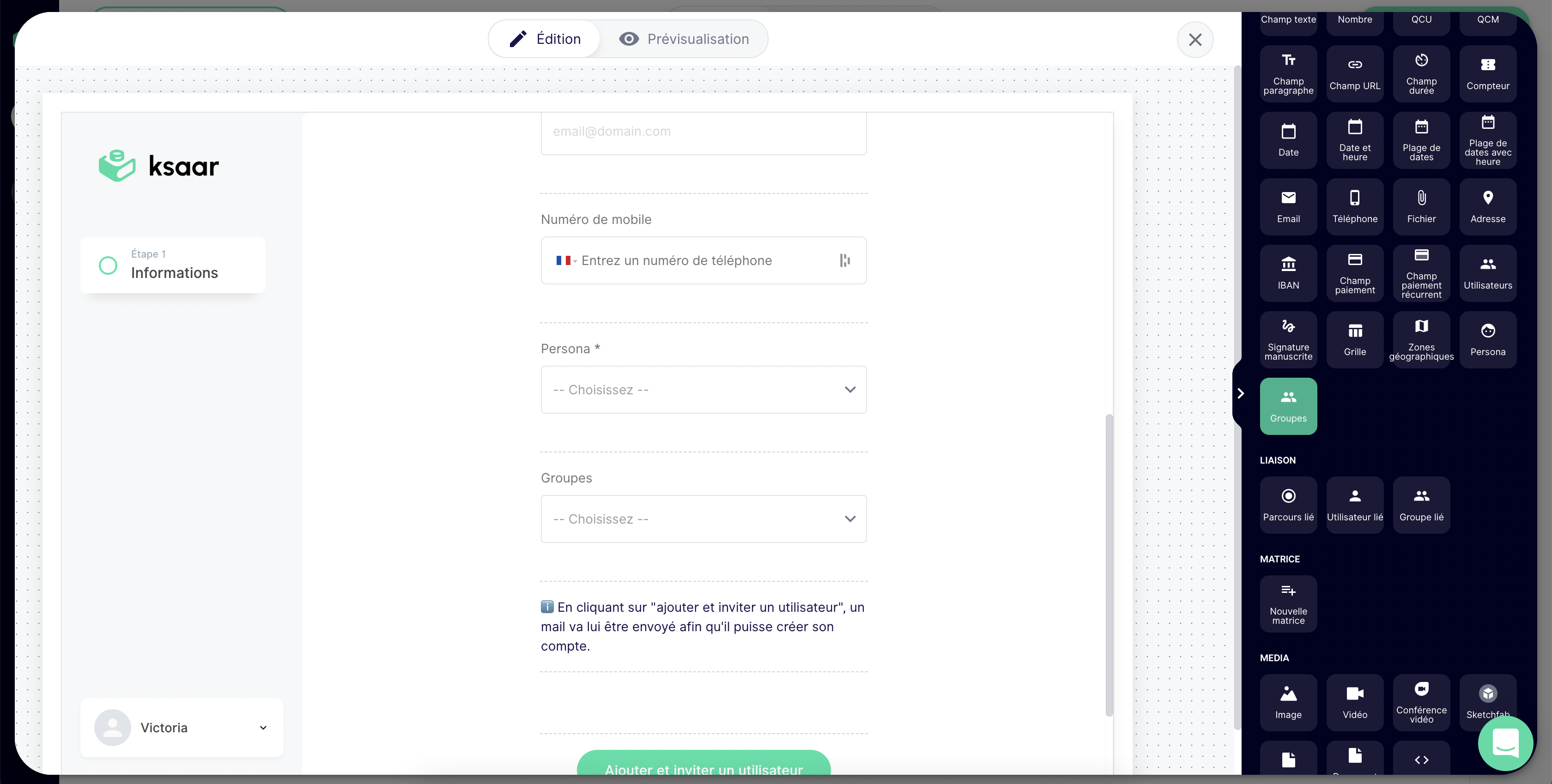Image resolution: width=1552 pixels, height=784 pixels.
Task: Insert a Sketchfab media element
Action: [x=1487, y=699]
